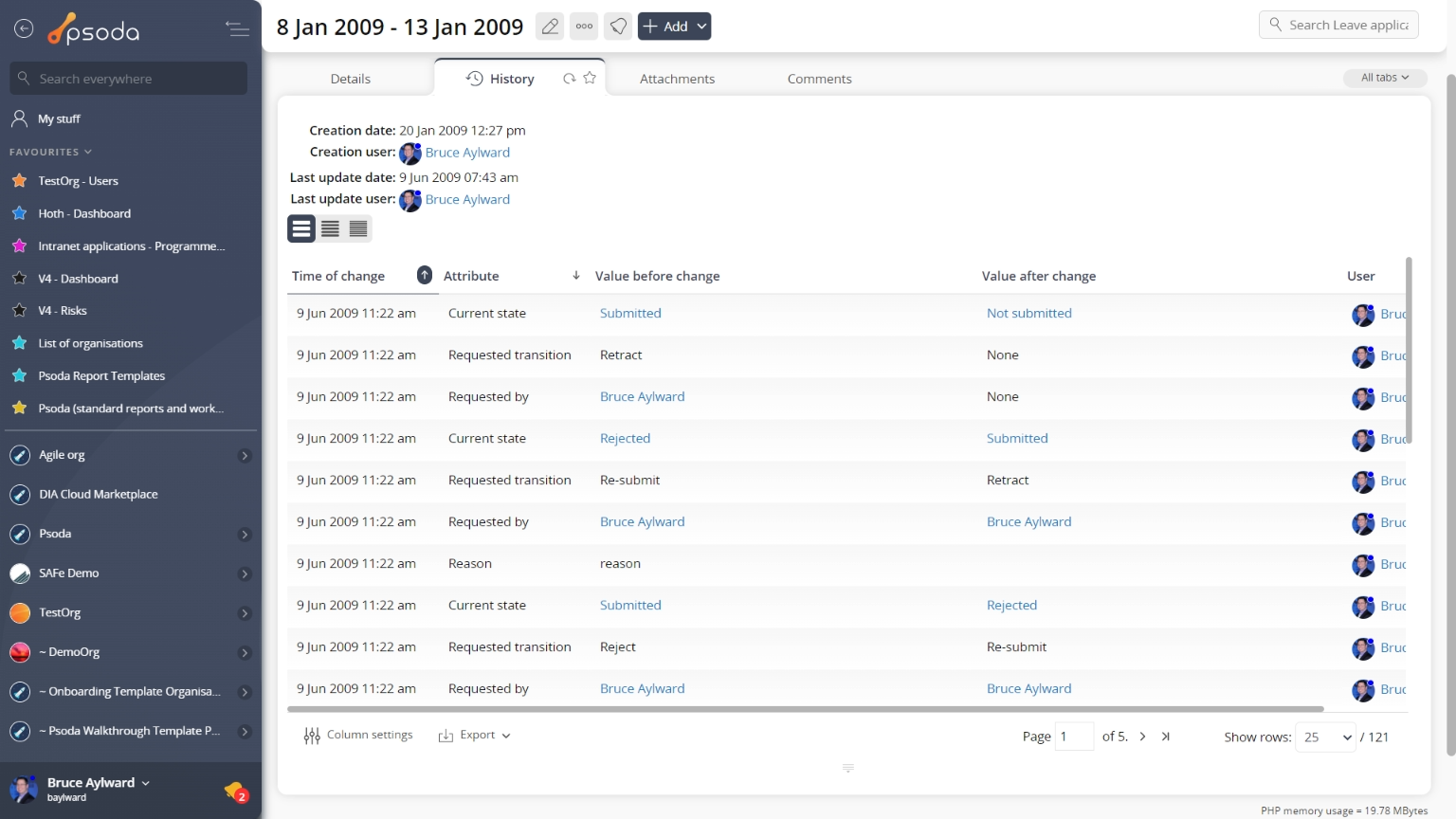This screenshot has width=1456, height=819.
Task: Open the TestOrg - Users favourite
Action: 78,181
